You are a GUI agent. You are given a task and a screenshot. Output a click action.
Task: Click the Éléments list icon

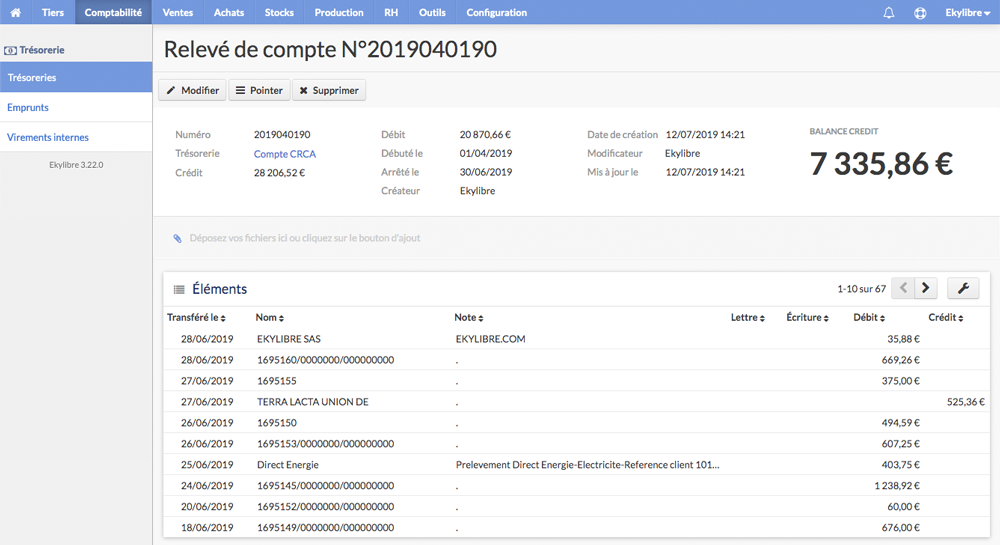179,289
